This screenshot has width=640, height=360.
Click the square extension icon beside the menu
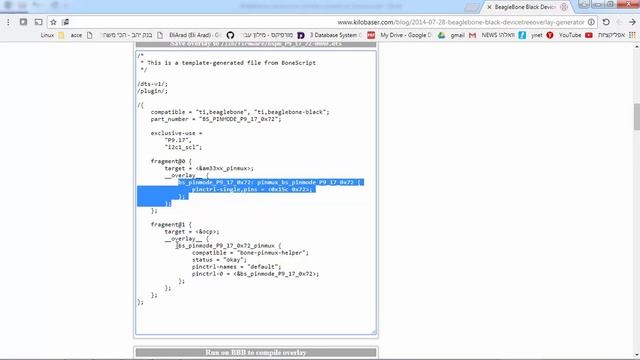(23, 22)
